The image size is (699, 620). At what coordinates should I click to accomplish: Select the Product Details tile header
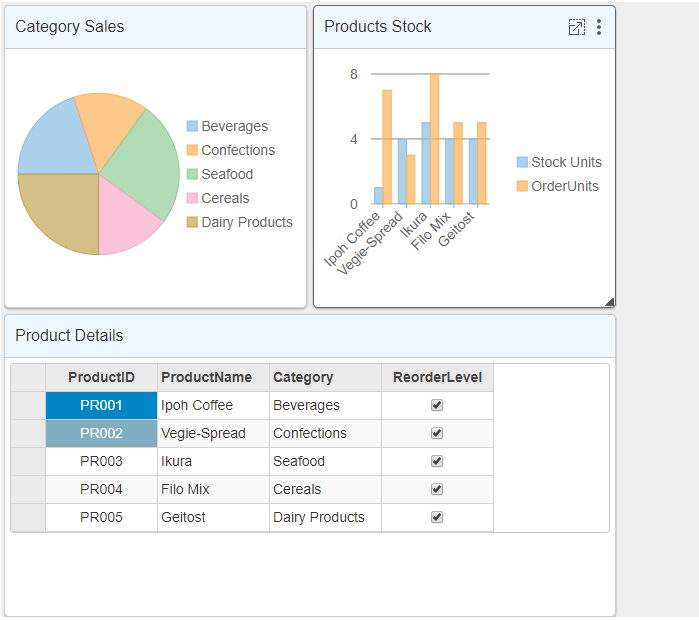[310, 336]
